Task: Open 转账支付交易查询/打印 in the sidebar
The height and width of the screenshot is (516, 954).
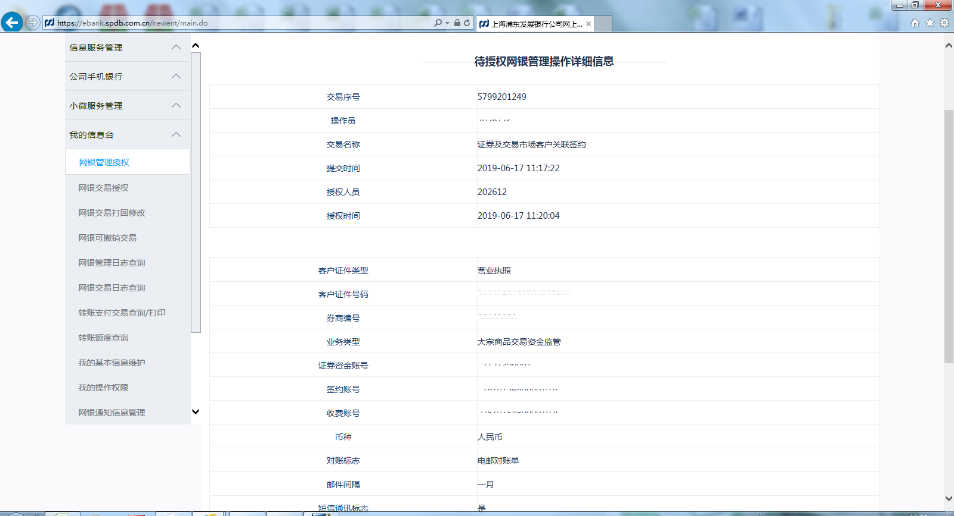Action: [122, 312]
